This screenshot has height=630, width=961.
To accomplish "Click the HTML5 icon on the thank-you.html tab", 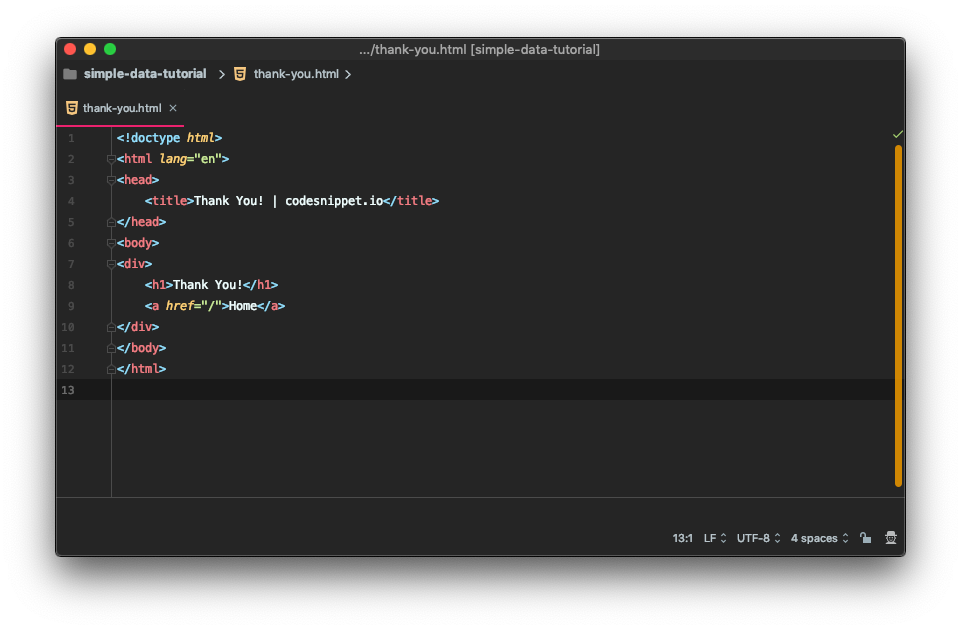I will point(72,108).
